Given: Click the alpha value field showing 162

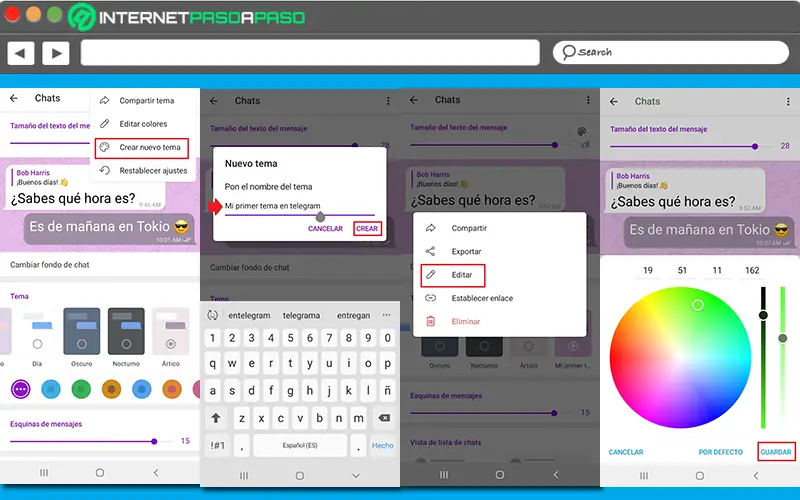Looking at the screenshot, I should 752,270.
